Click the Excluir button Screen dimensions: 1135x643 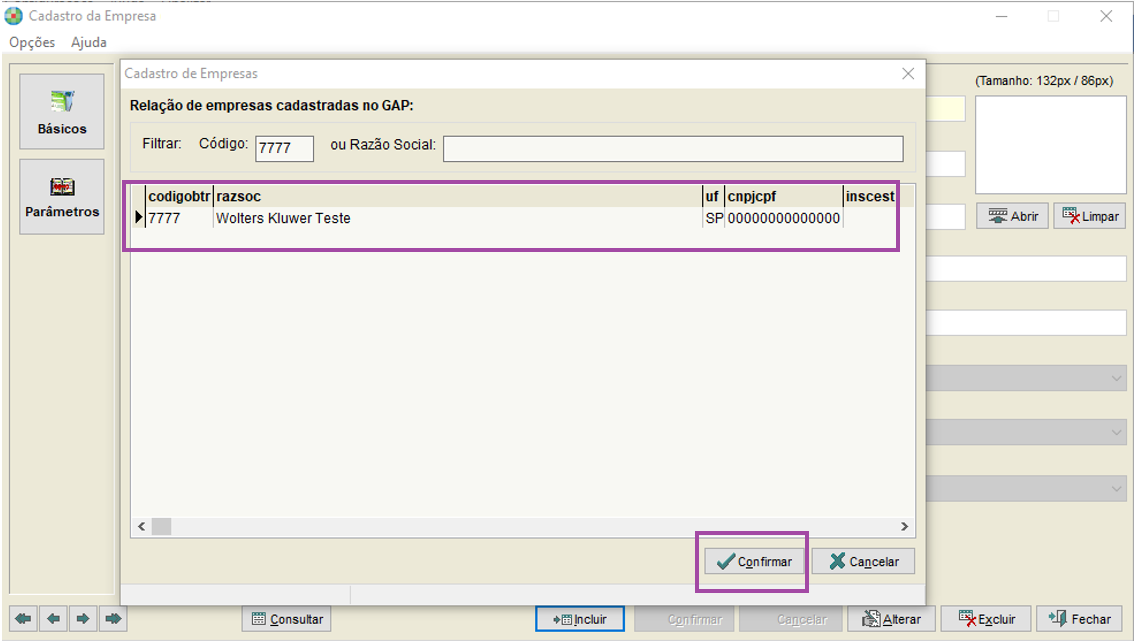click(x=986, y=619)
